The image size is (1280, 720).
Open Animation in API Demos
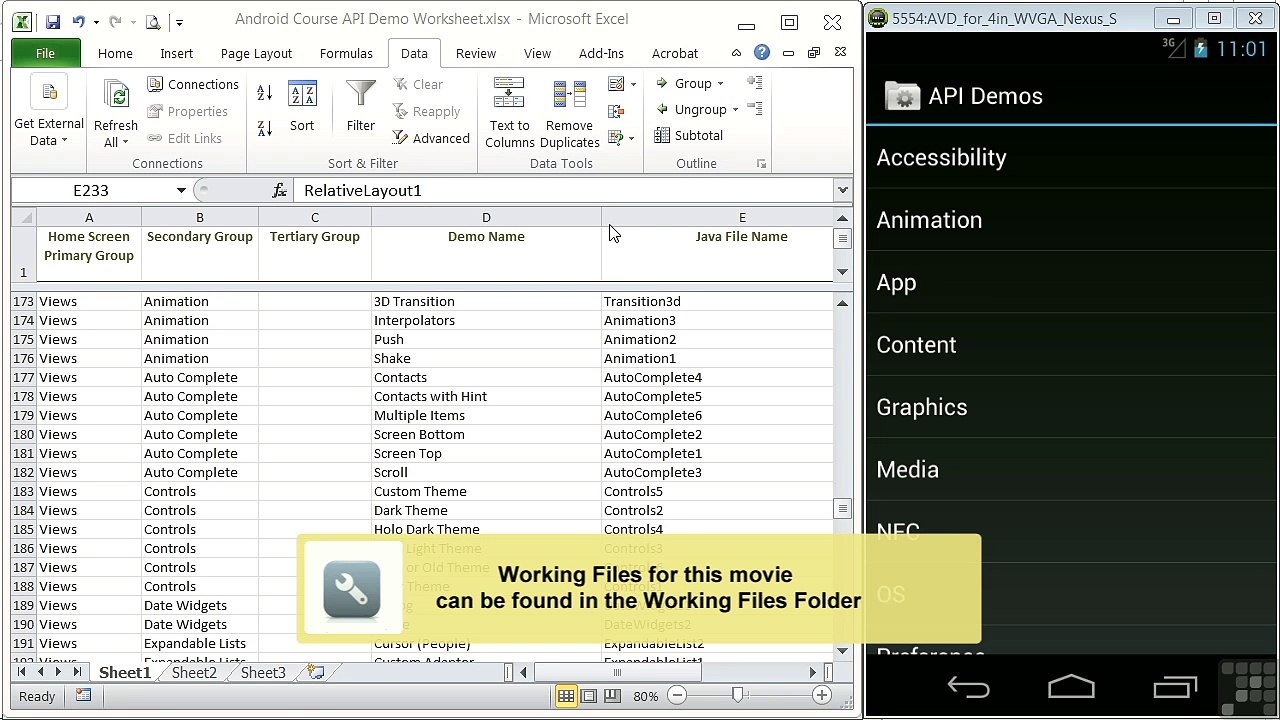1071,220
